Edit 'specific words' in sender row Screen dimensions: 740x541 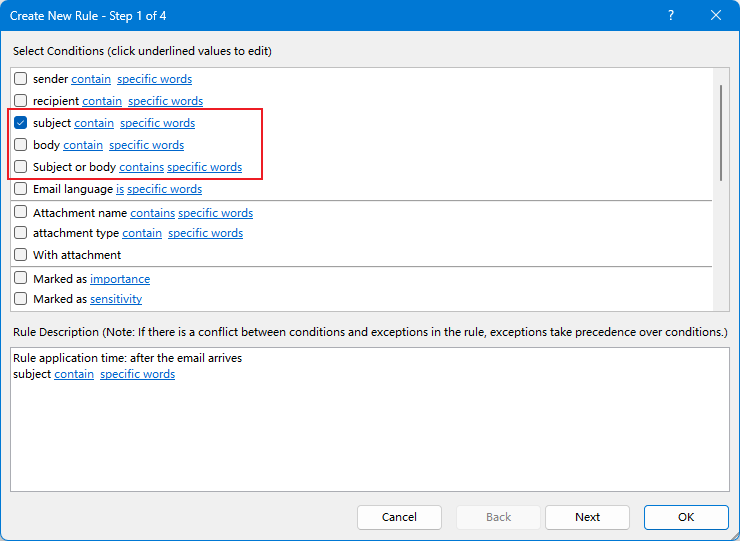tap(155, 79)
